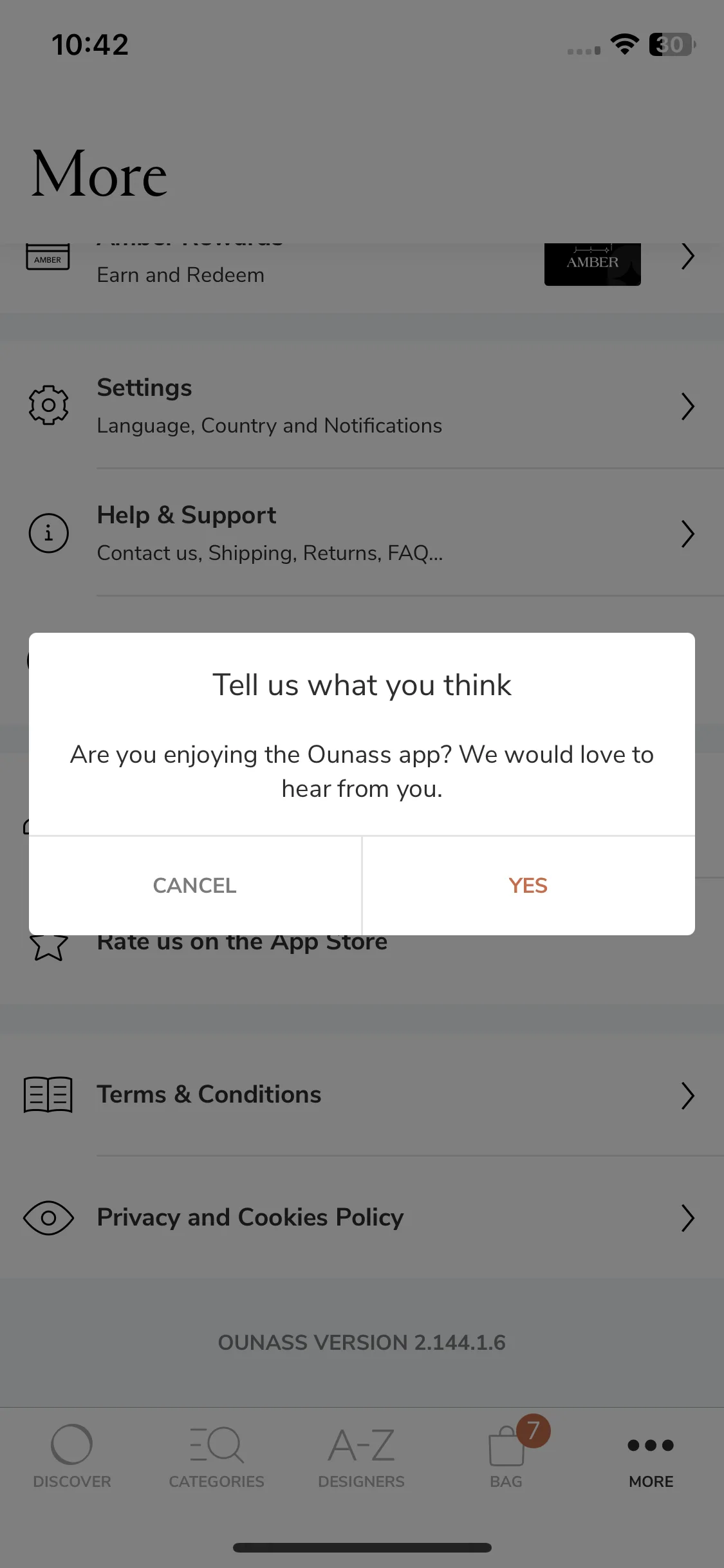The width and height of the screenshot is (724, 1568).
Task: Tap YES in the feedback dialog
Action: click(528, 886)
